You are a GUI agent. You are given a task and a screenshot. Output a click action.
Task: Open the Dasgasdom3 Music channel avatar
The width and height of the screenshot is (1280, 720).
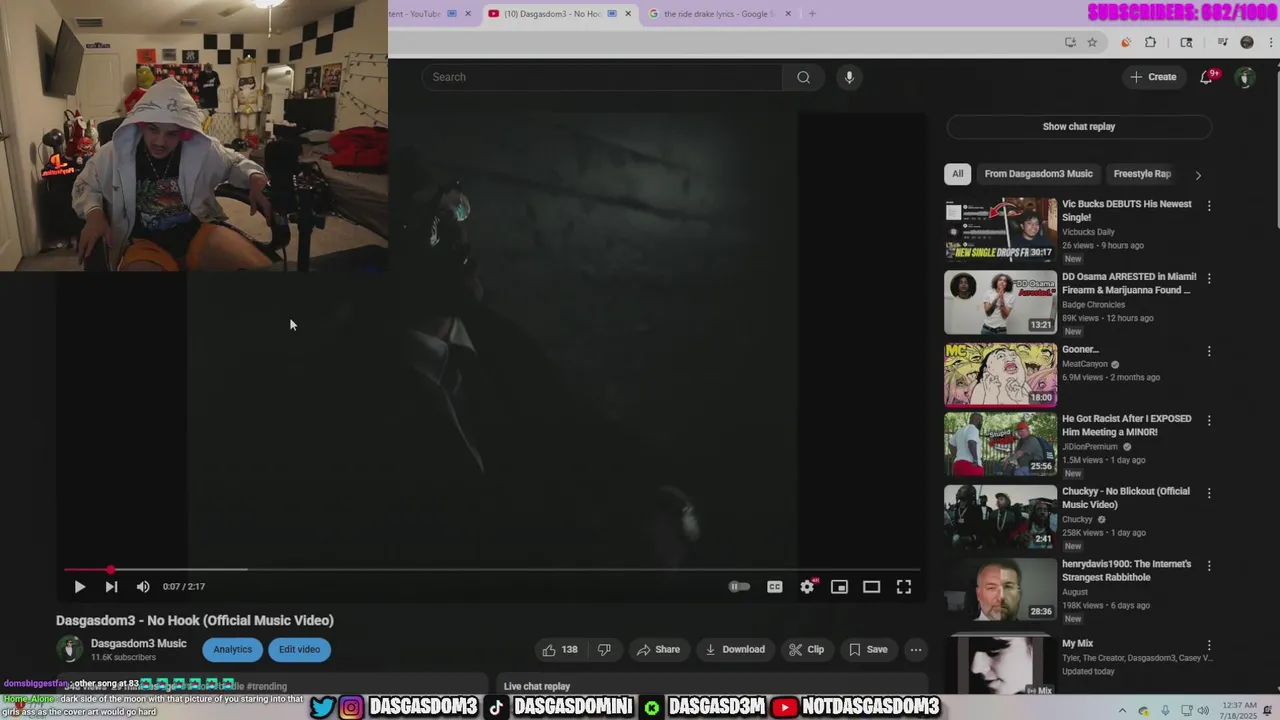(70, 650)
